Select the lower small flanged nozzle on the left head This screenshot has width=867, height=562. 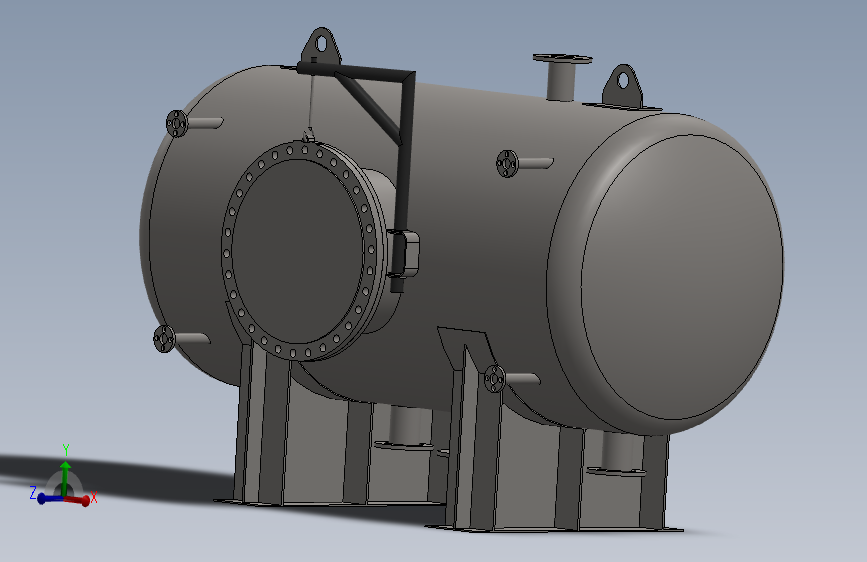tap(180, 339)
